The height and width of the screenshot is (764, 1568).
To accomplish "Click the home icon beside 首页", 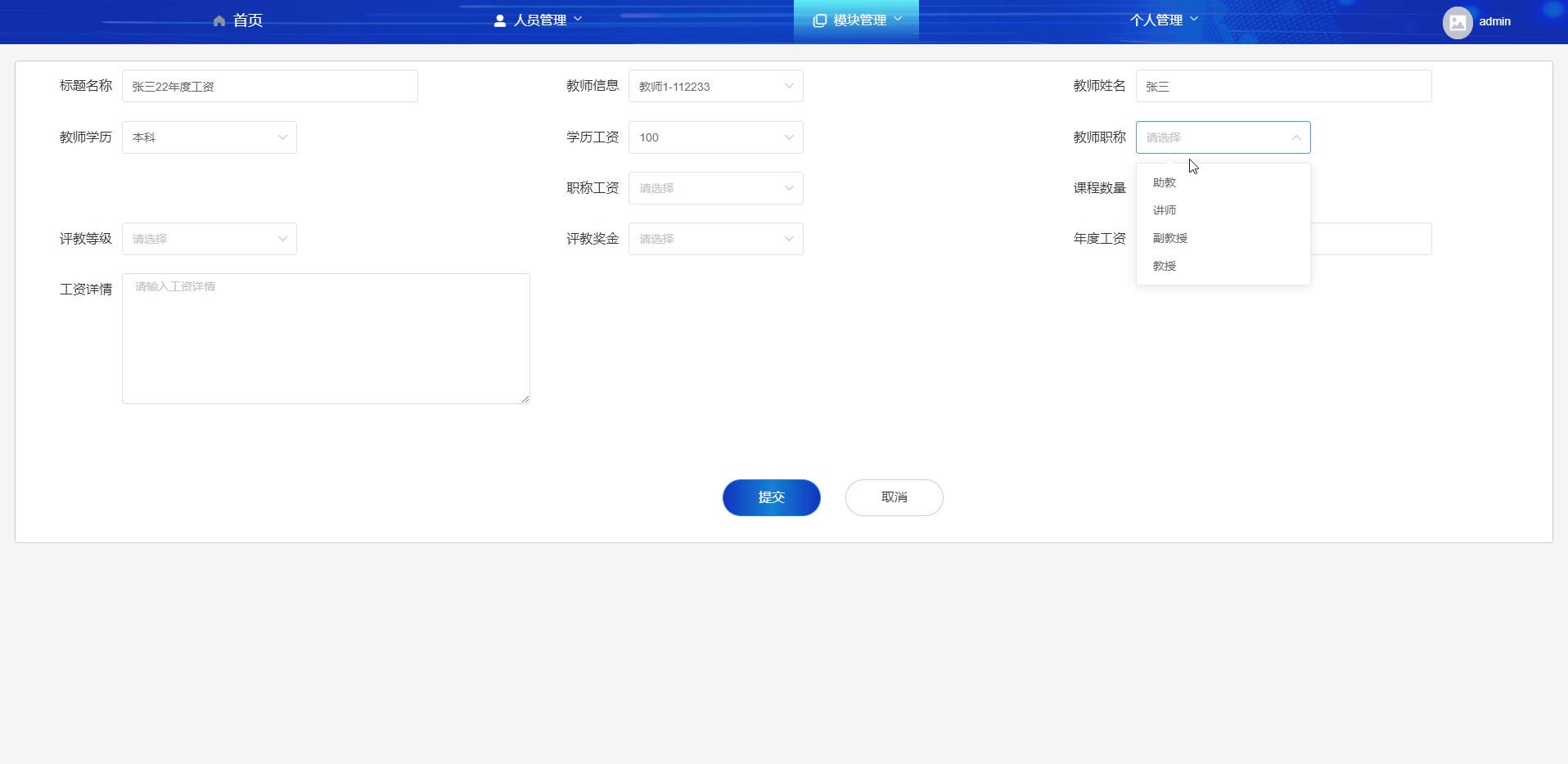I will tap(219, 20).
